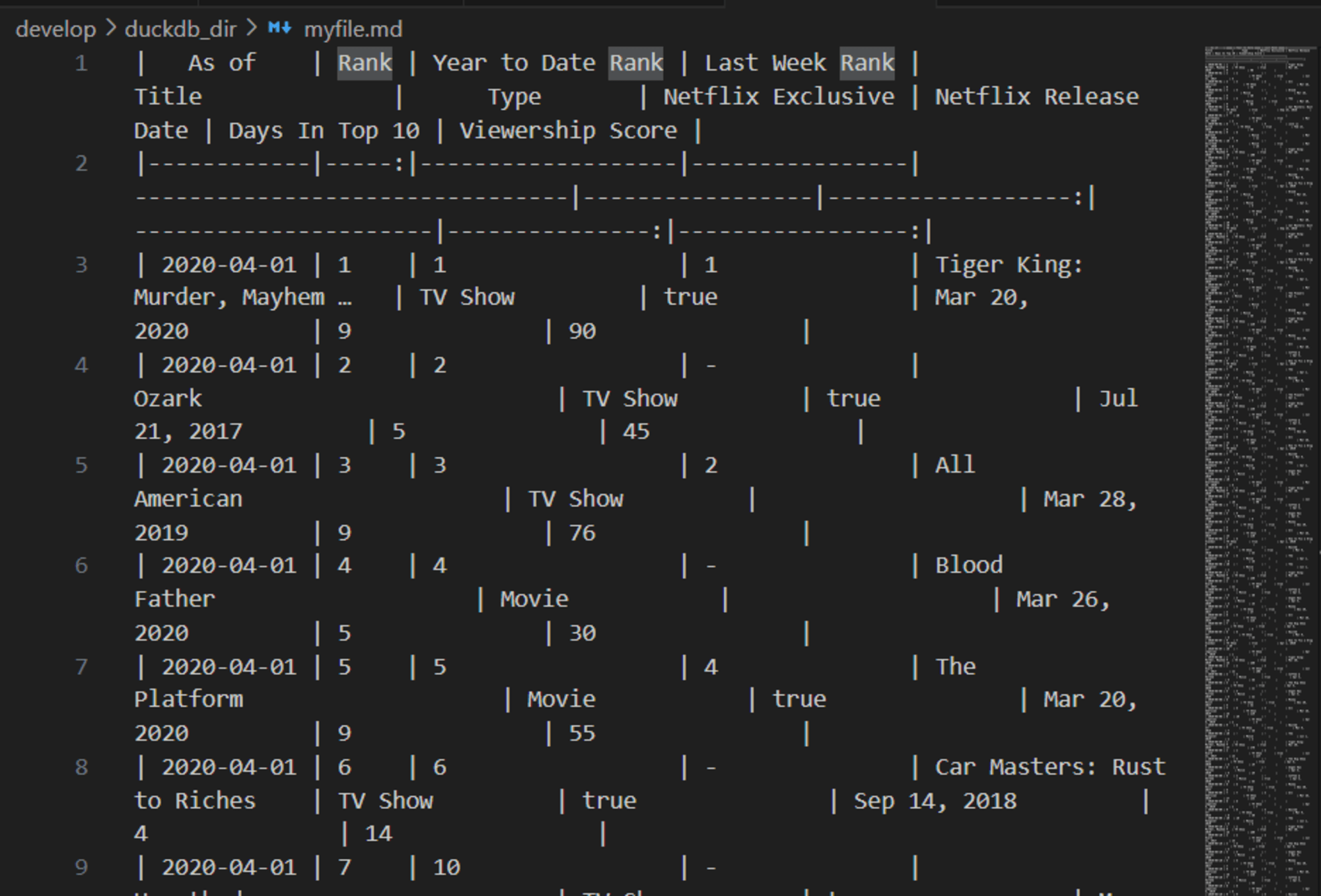Click '21, 2017' date text
The image size is (1321, 896).
point(188,431)
